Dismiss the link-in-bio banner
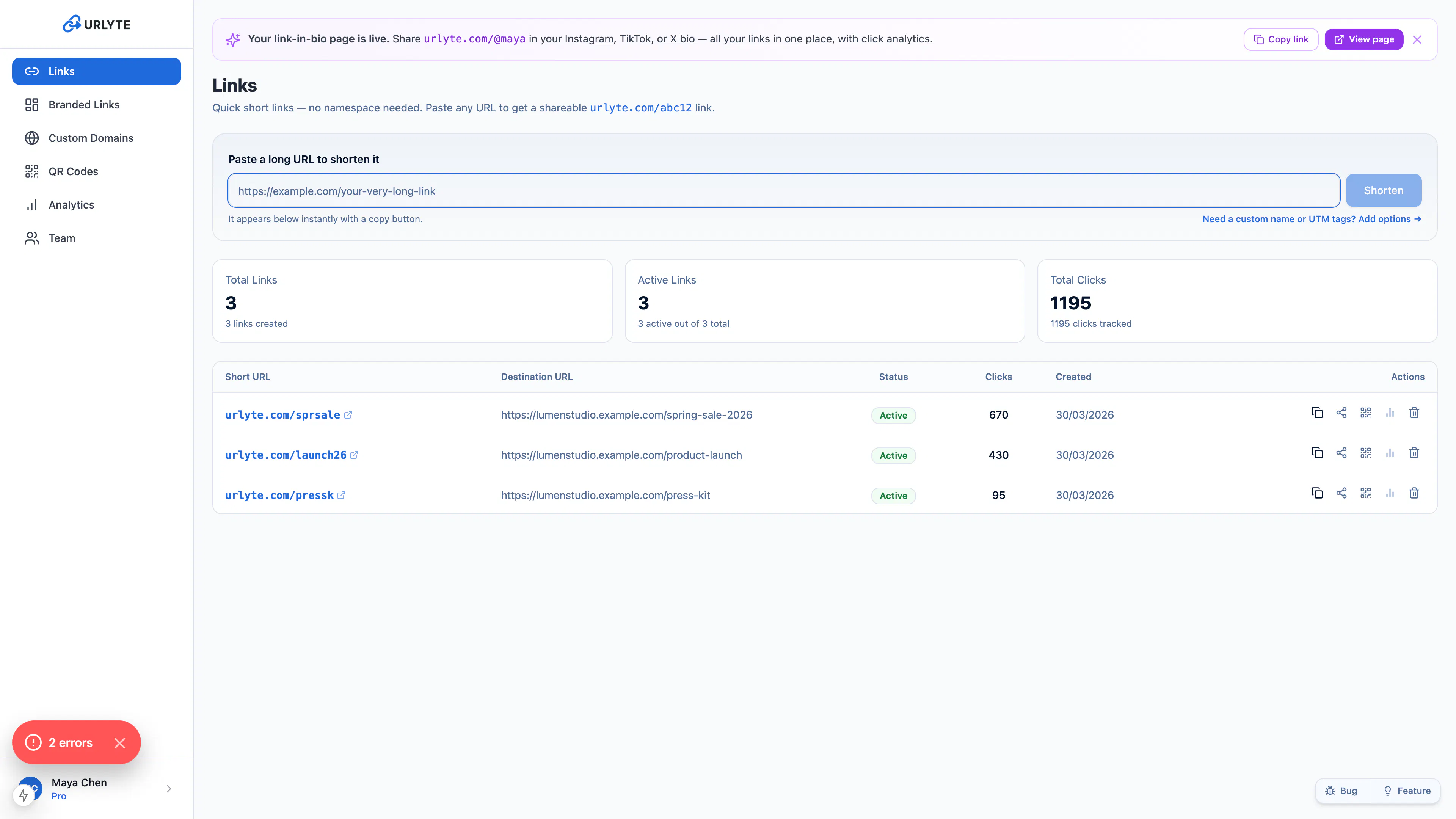The width and height of the screenshot is (1456, 819). (x=1417, y=39)
